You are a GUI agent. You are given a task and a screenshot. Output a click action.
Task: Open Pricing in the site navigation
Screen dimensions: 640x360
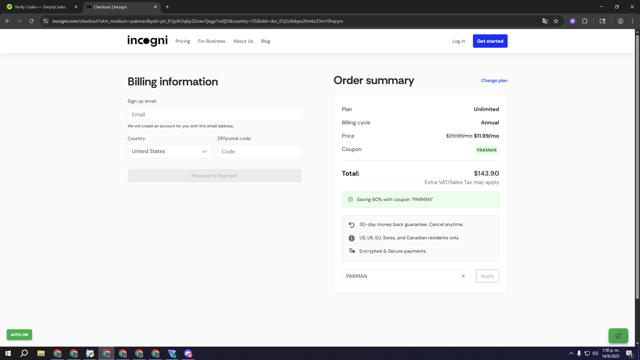pos(182,41)
